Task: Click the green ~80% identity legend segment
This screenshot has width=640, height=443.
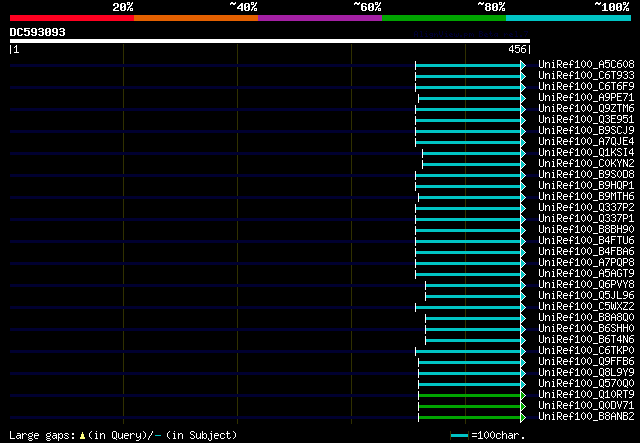Action: pyautogui.click(x=444, y=18)
